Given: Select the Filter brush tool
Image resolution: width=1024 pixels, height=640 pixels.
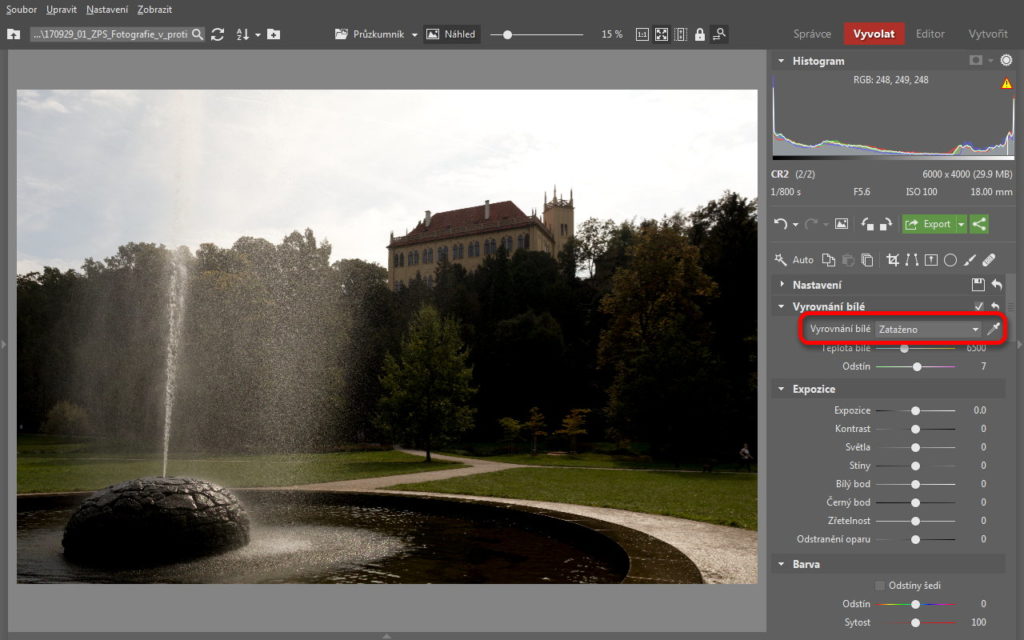Looking at the screenshot, I should click(970, 260).
